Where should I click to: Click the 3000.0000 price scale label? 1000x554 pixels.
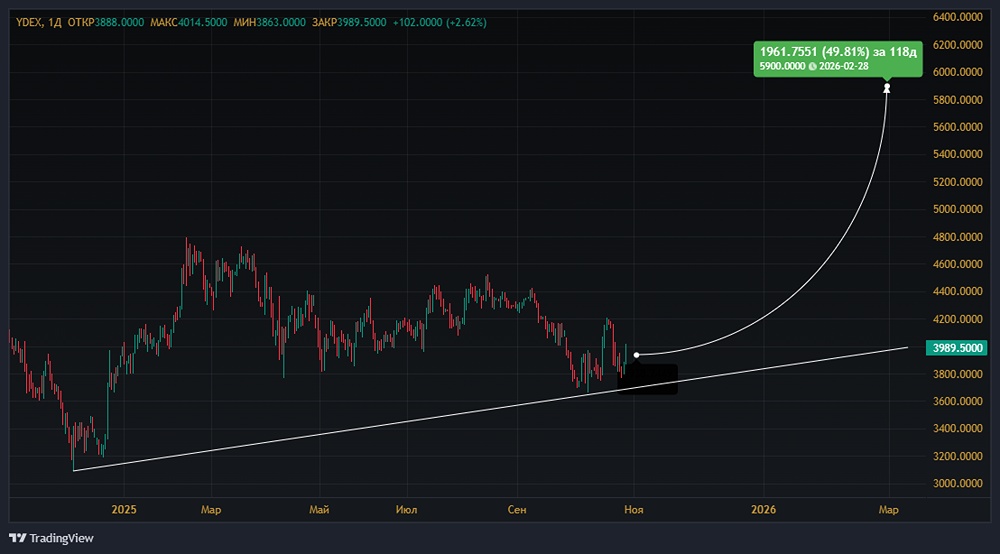pyautogui.click(x=958, y=484)
